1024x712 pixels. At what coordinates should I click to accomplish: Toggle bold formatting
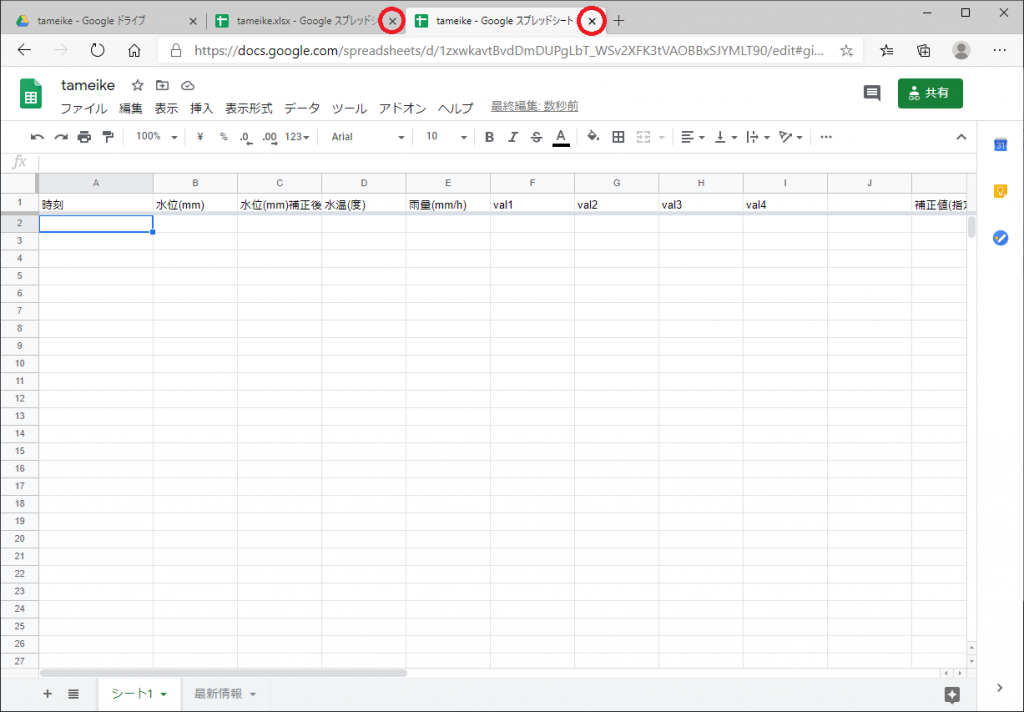tap(489, 137)
